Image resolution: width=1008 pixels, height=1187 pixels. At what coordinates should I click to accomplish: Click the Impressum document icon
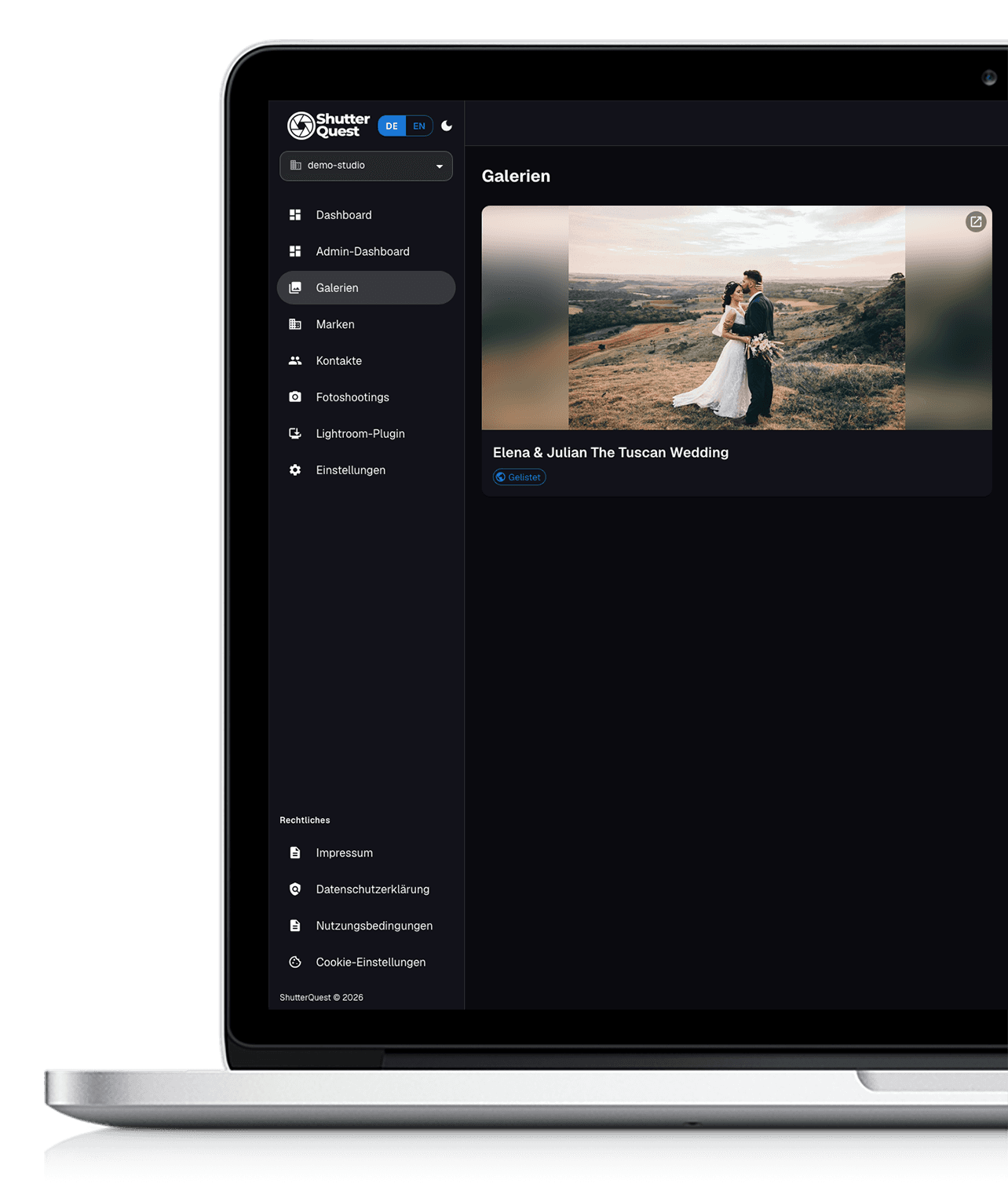tap(295, 853)
